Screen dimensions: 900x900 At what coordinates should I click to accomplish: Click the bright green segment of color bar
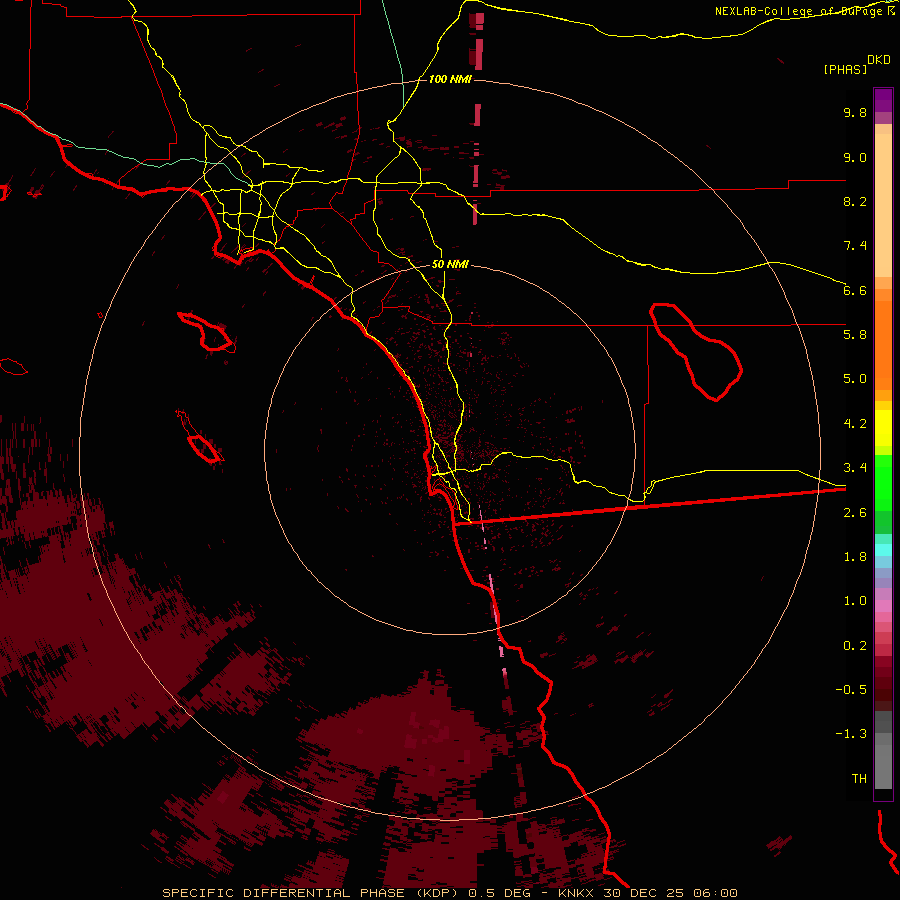[x=883, y=482]
